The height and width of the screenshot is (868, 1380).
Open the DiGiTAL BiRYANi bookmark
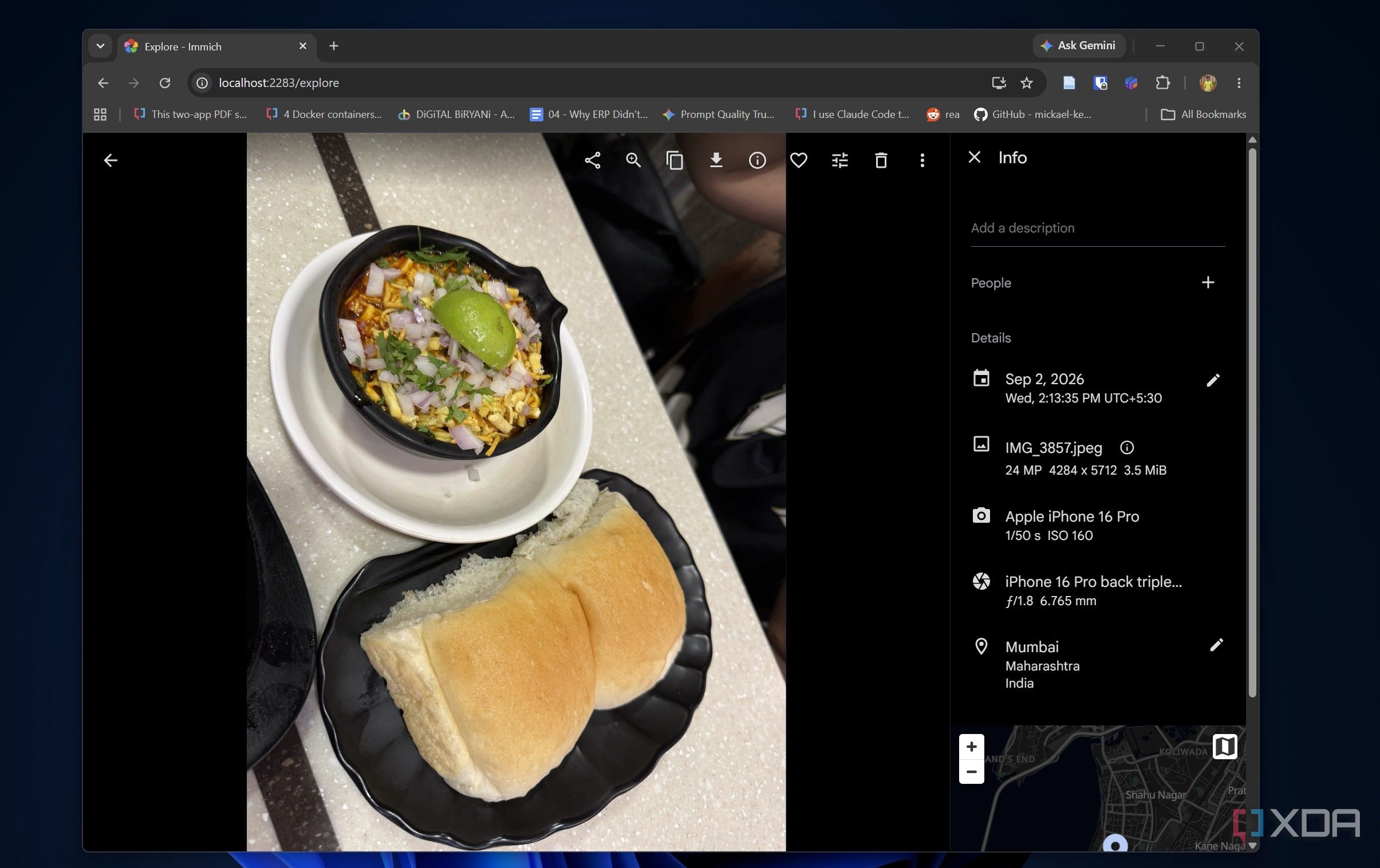(457, 115)
